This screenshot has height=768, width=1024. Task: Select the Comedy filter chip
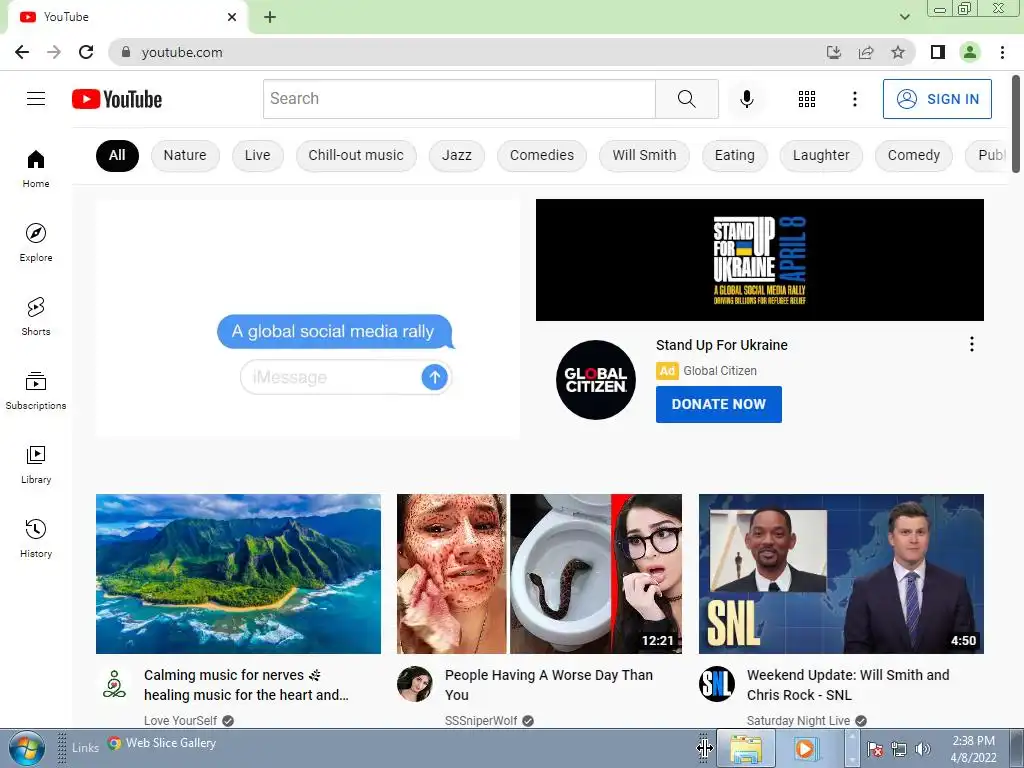[x=914, y=155]
